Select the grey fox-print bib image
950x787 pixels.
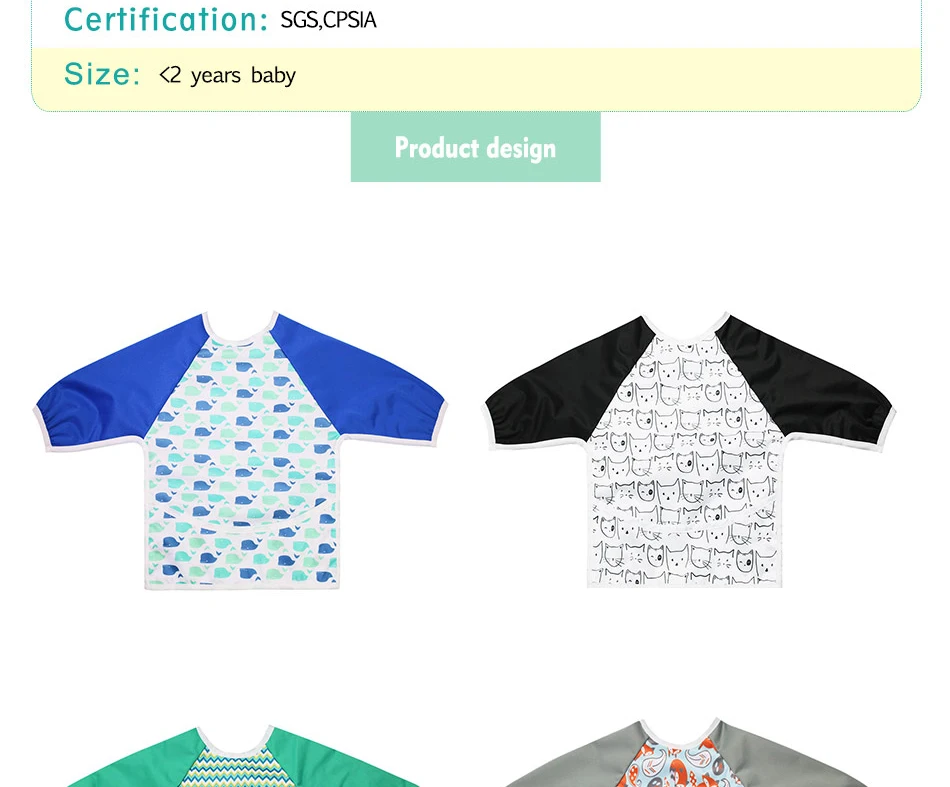(688, 752)
